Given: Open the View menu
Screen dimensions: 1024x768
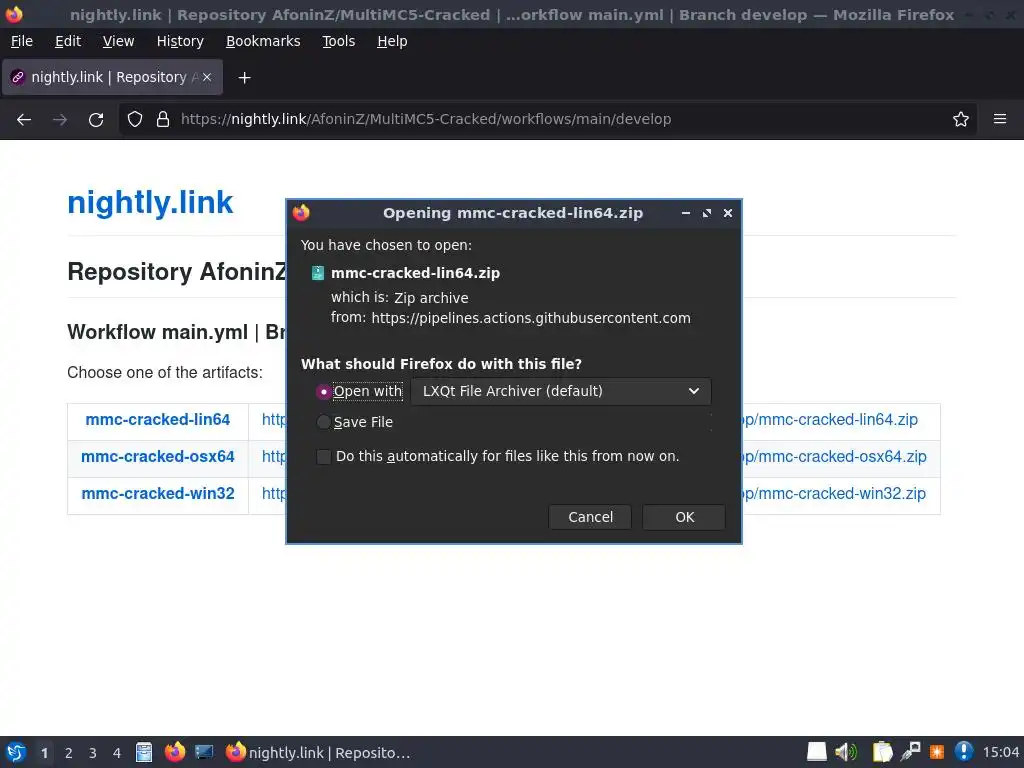Looking at the screenshot, I should (x=118, y=41).
